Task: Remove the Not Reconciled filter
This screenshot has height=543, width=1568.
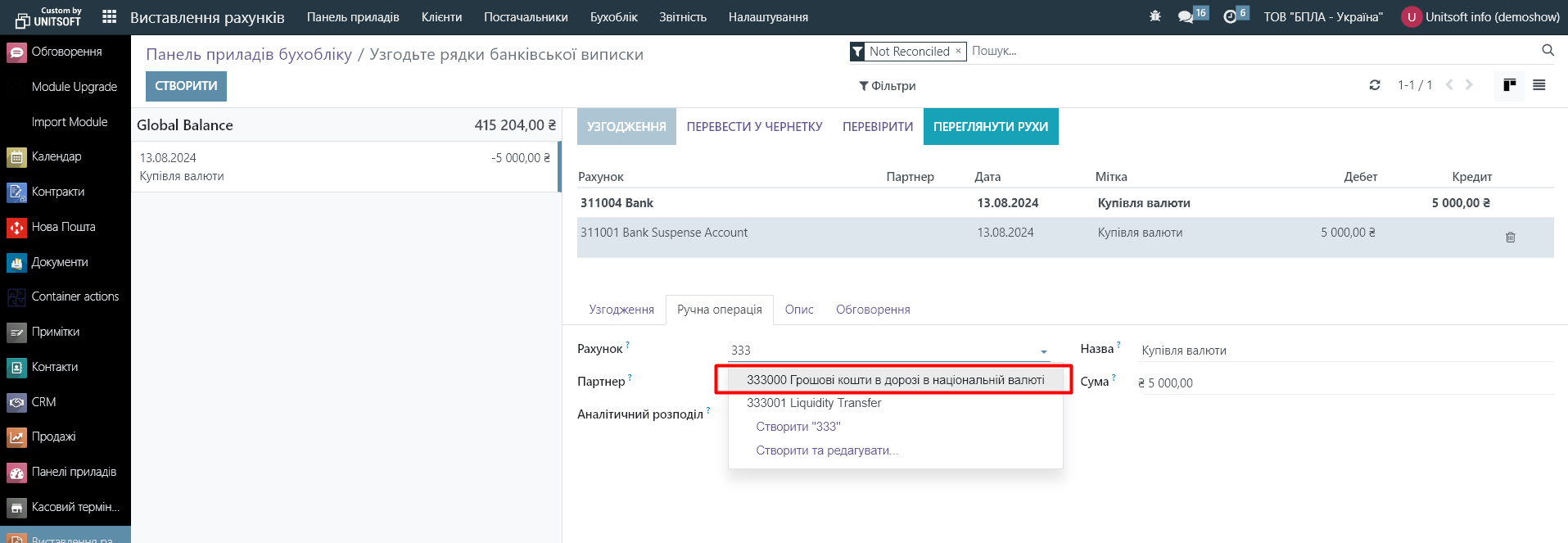Action: 958,51
